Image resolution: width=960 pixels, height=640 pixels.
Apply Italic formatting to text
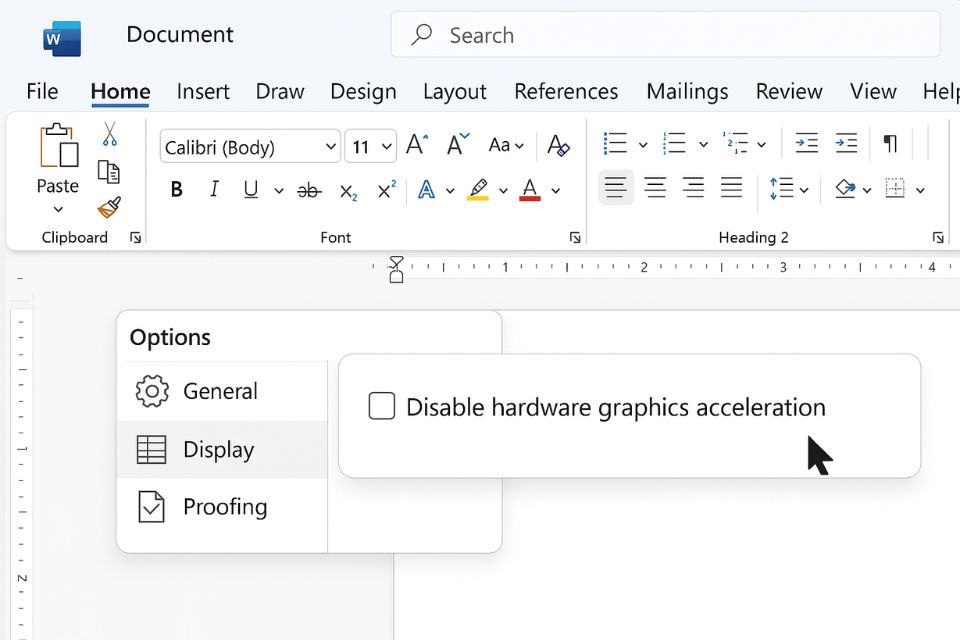(x=213, y=190)
